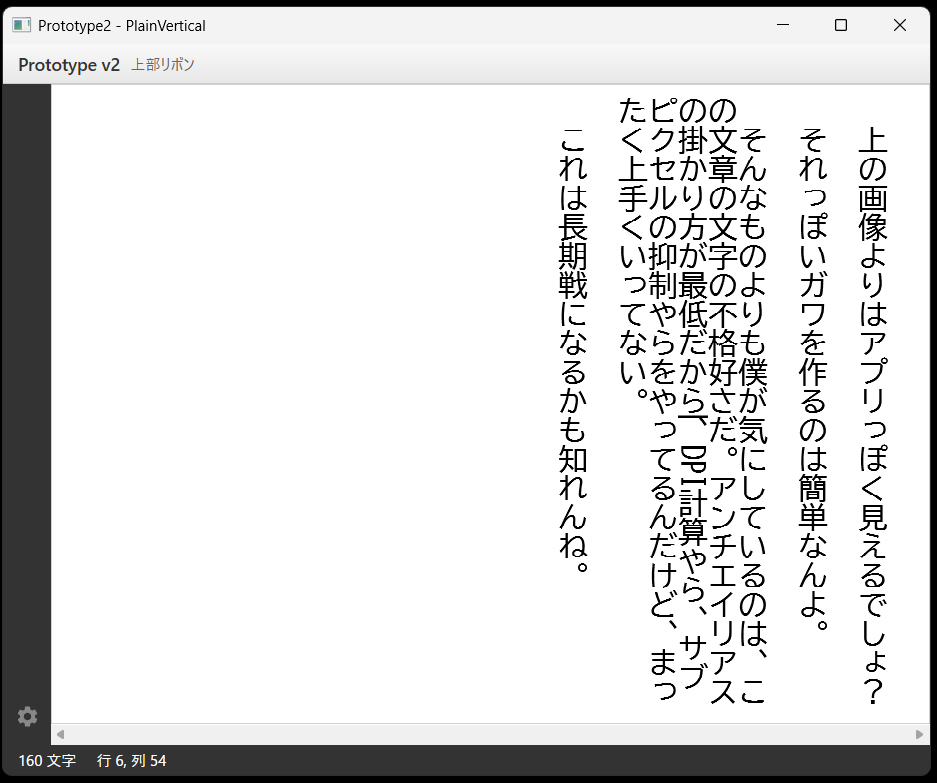Viewport: 937px width, 783px height.
Task: Maximize the Prototype2 window
Action: tap(841, 25)
